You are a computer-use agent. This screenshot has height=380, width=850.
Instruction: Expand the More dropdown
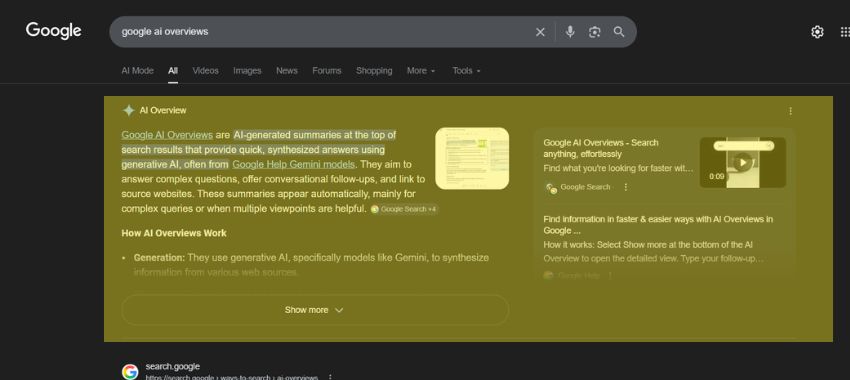(x=421, y=70)
